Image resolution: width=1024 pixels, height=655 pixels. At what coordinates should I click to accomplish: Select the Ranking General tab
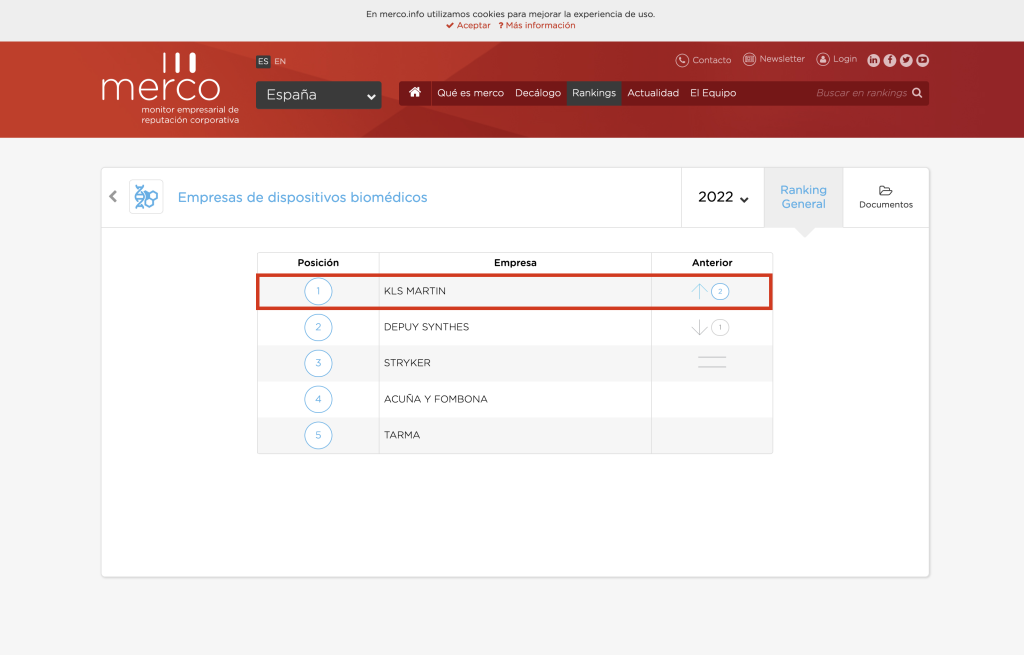[x=803, y=197]
